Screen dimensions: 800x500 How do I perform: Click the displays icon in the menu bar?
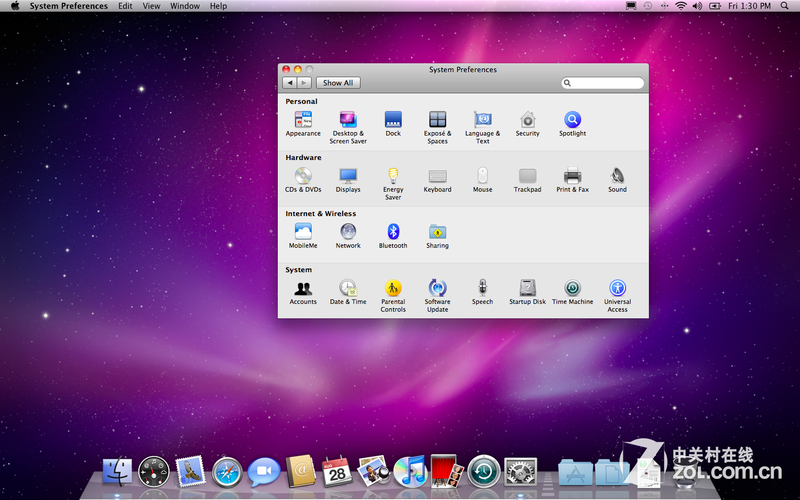click(x=631, y=6)
